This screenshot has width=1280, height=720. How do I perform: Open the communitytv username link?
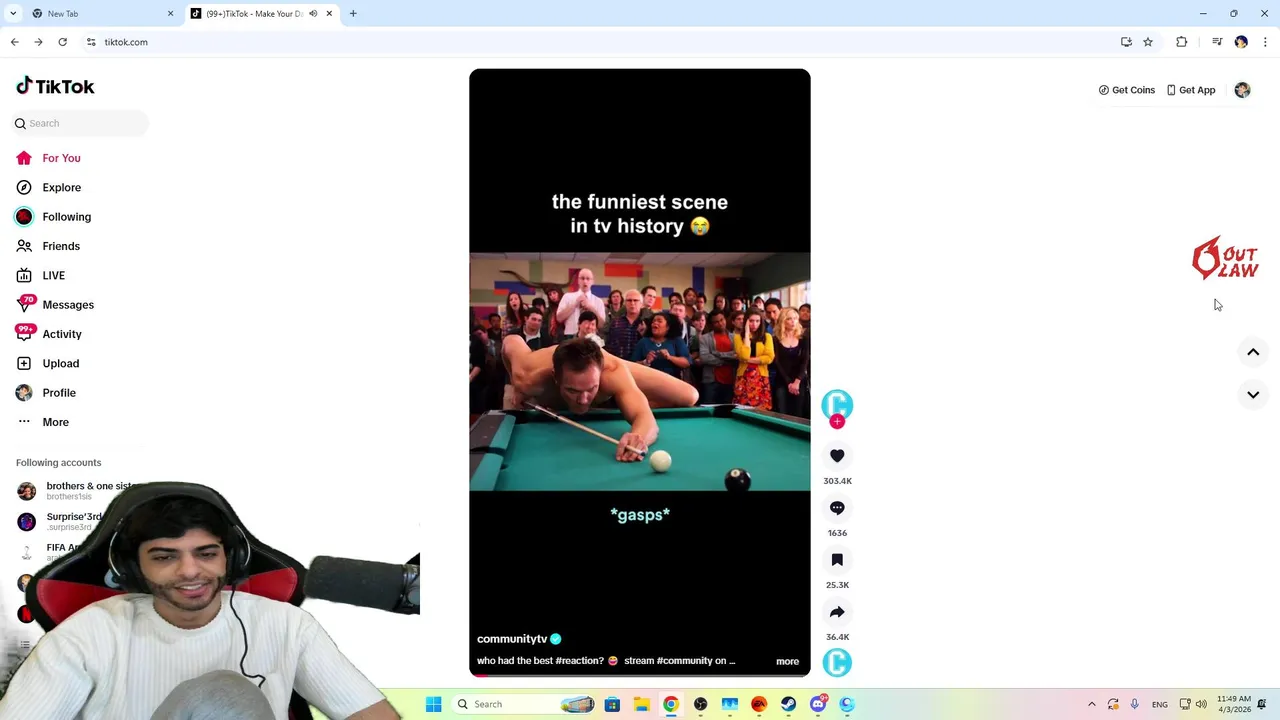coord(512,639)
